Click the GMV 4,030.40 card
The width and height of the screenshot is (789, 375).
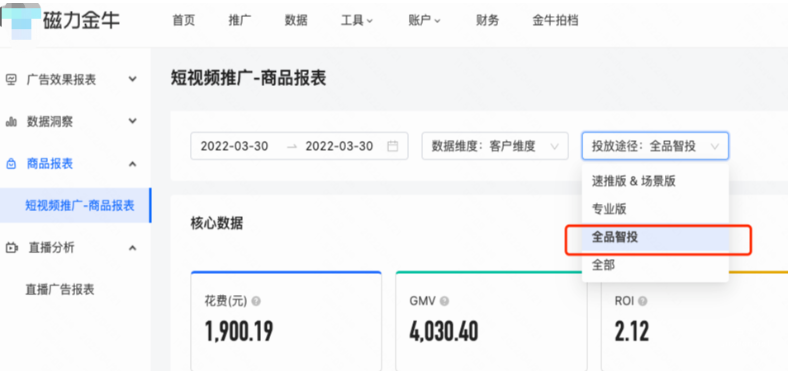coord(491,322)
